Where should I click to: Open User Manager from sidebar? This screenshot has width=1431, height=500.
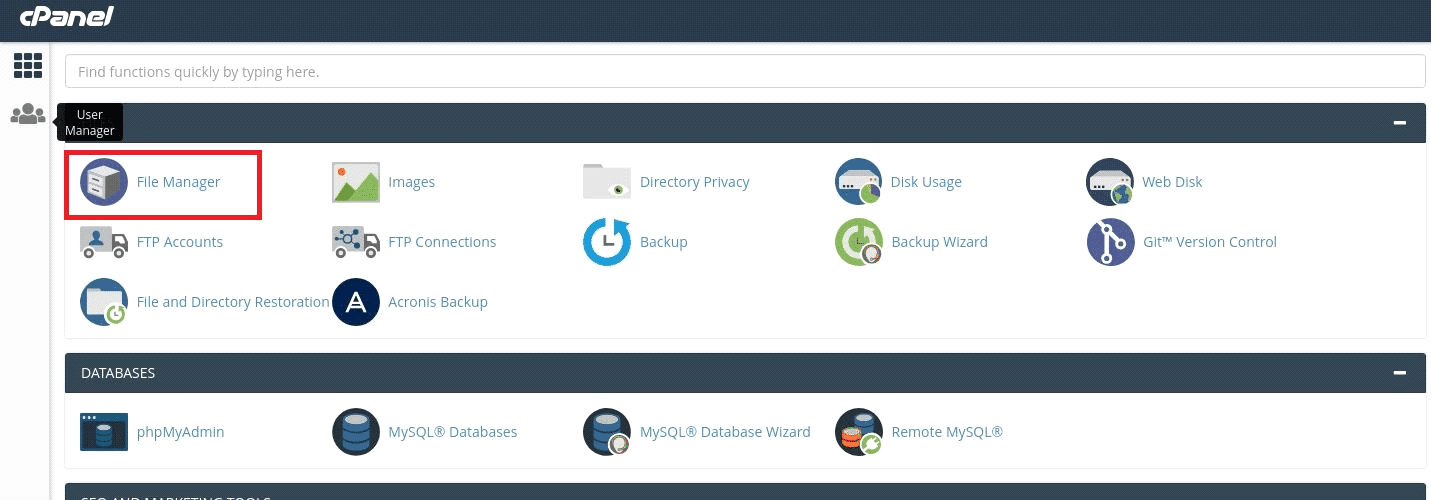(27, 114)
